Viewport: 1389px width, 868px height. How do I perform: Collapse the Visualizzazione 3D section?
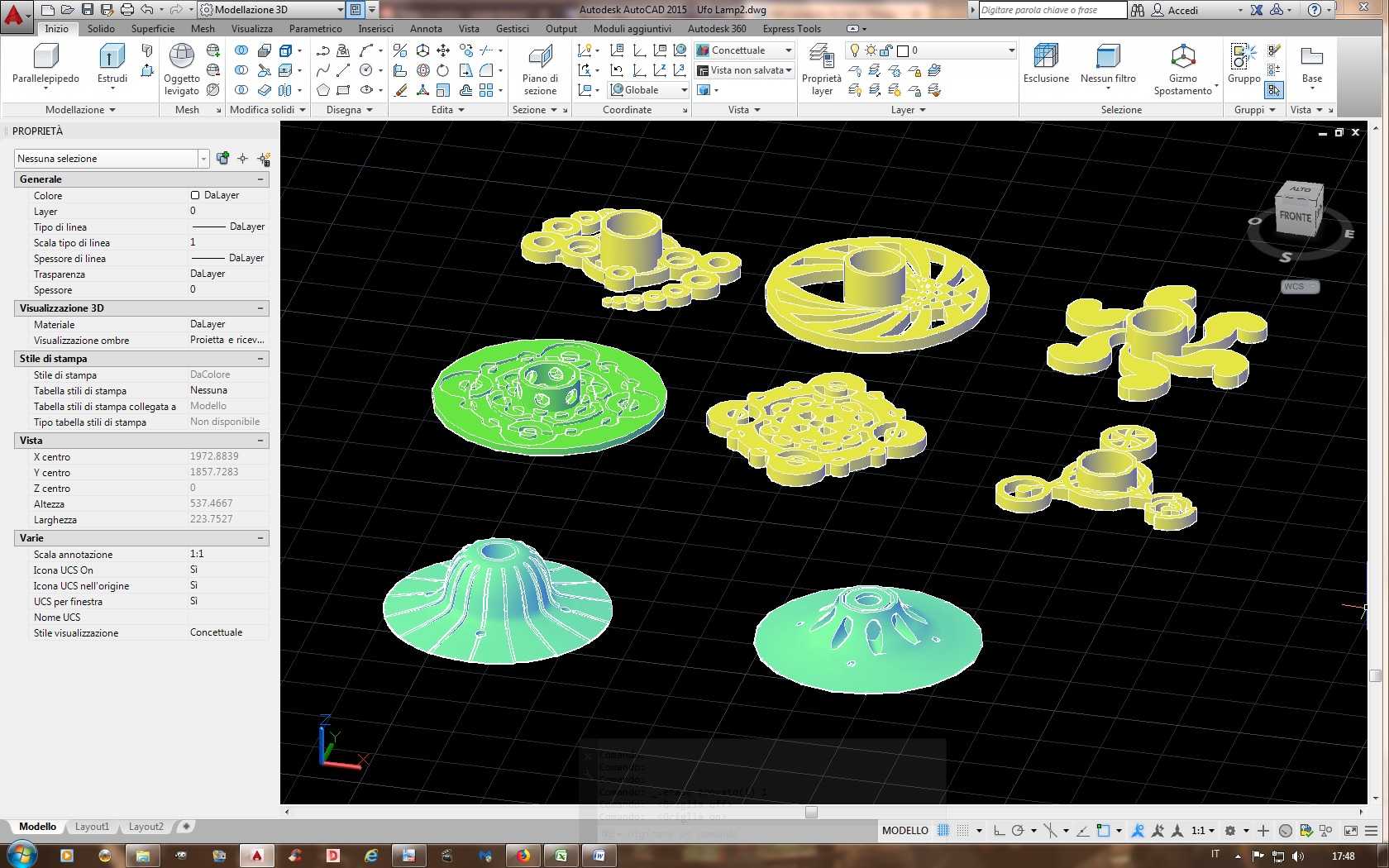(x=260, y=308)
